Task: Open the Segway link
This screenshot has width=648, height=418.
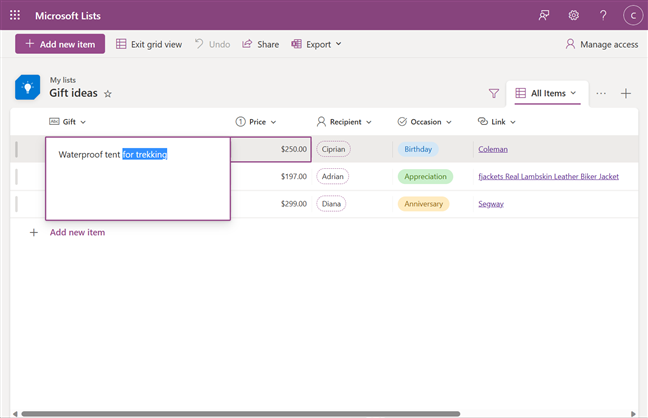Action: (x=491, y=204)
